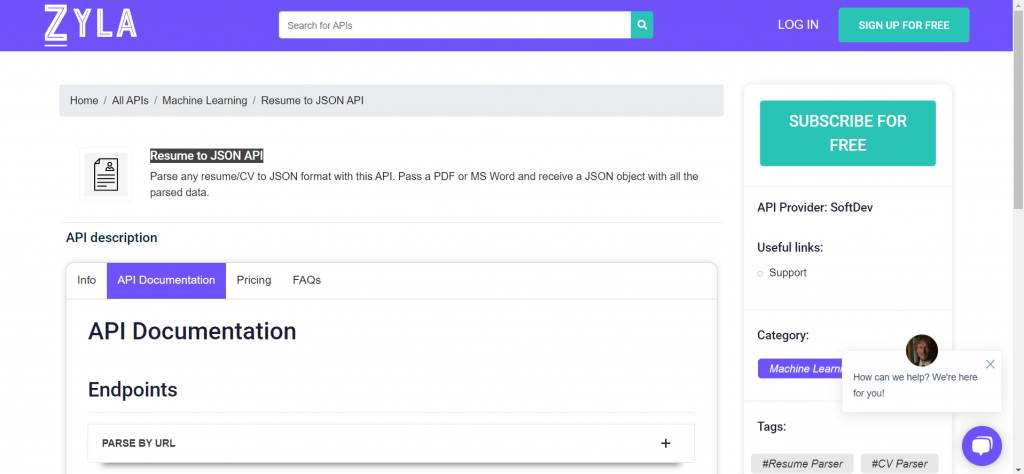This screenshot has width=1024, height=474.
Task: Open the FAQs tab
Action: coord(306,281)
